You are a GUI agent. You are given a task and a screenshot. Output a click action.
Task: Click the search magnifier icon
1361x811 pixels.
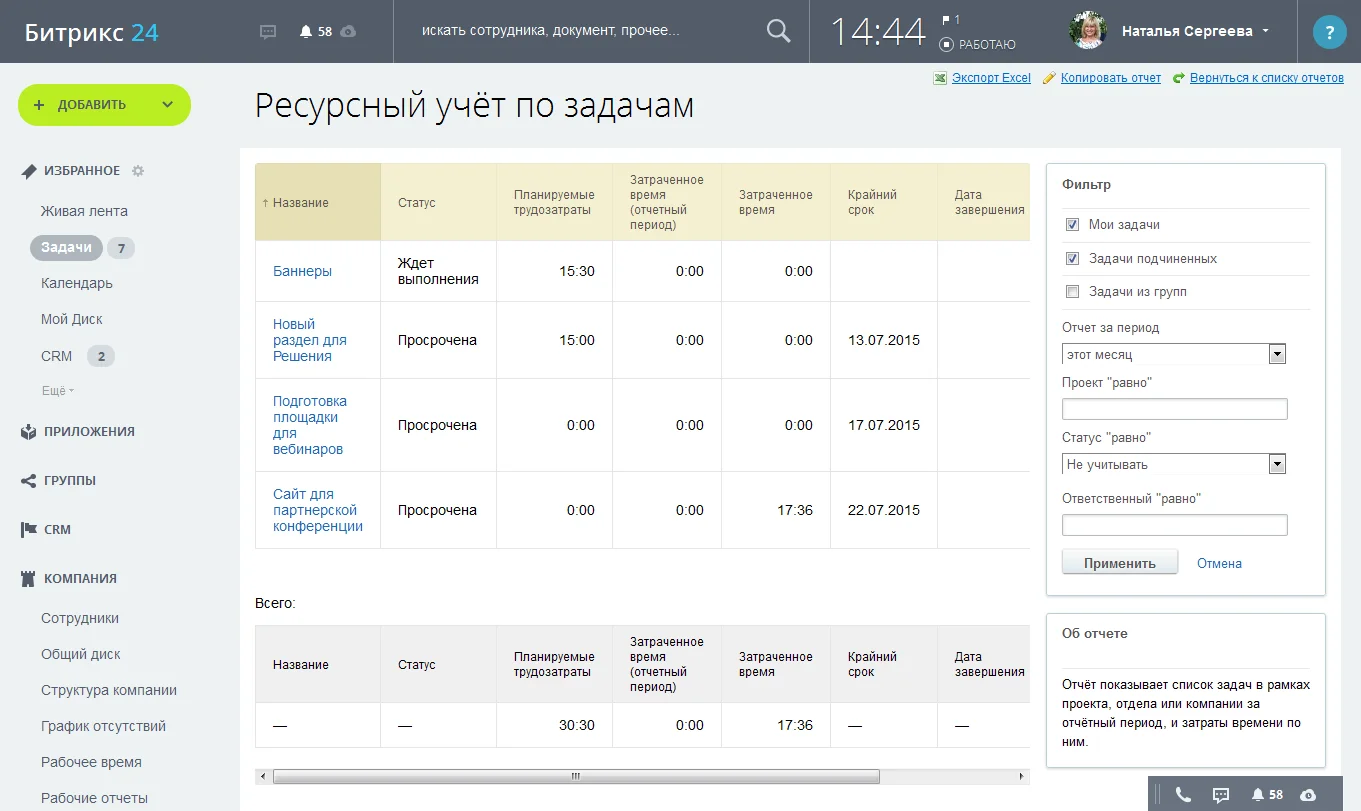coord(777,31)
